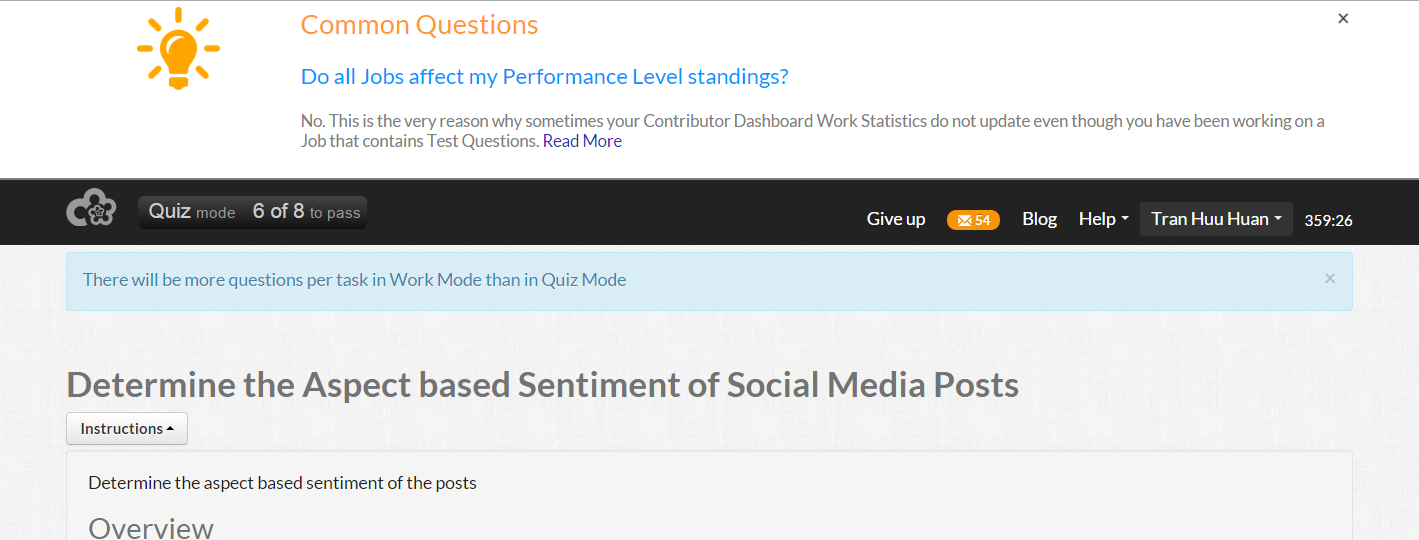Click the flower logo in navbar
The height and width of the screenshot is (540, 1419).
tap(91, 209)
